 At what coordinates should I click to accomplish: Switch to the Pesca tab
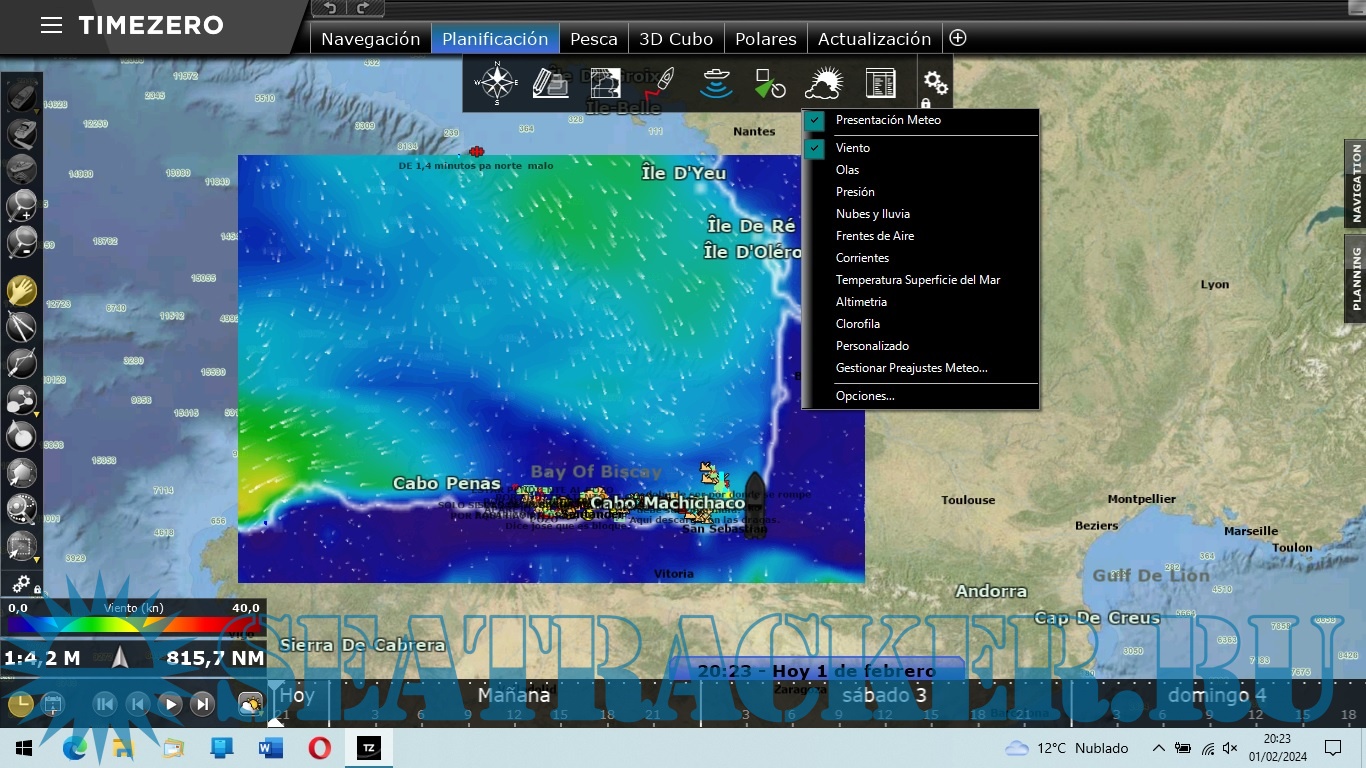593,38
